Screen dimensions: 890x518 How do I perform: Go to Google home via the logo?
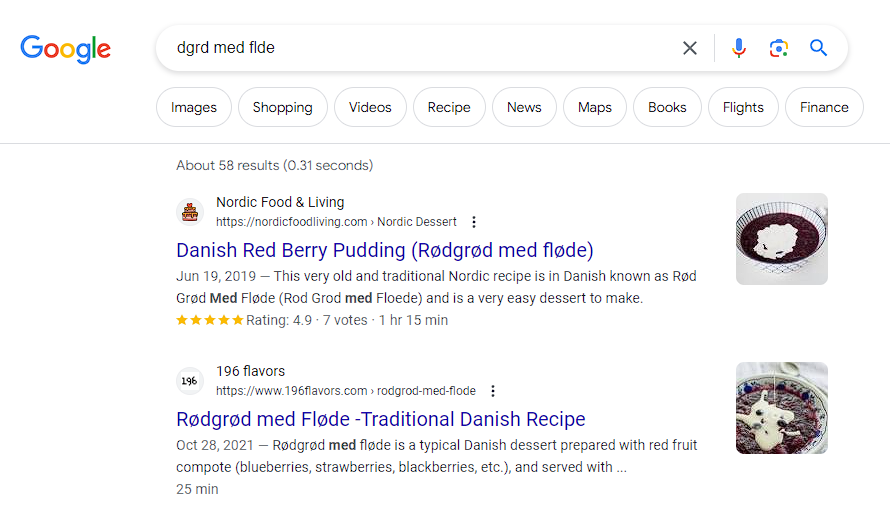click(x=66, y=49)
